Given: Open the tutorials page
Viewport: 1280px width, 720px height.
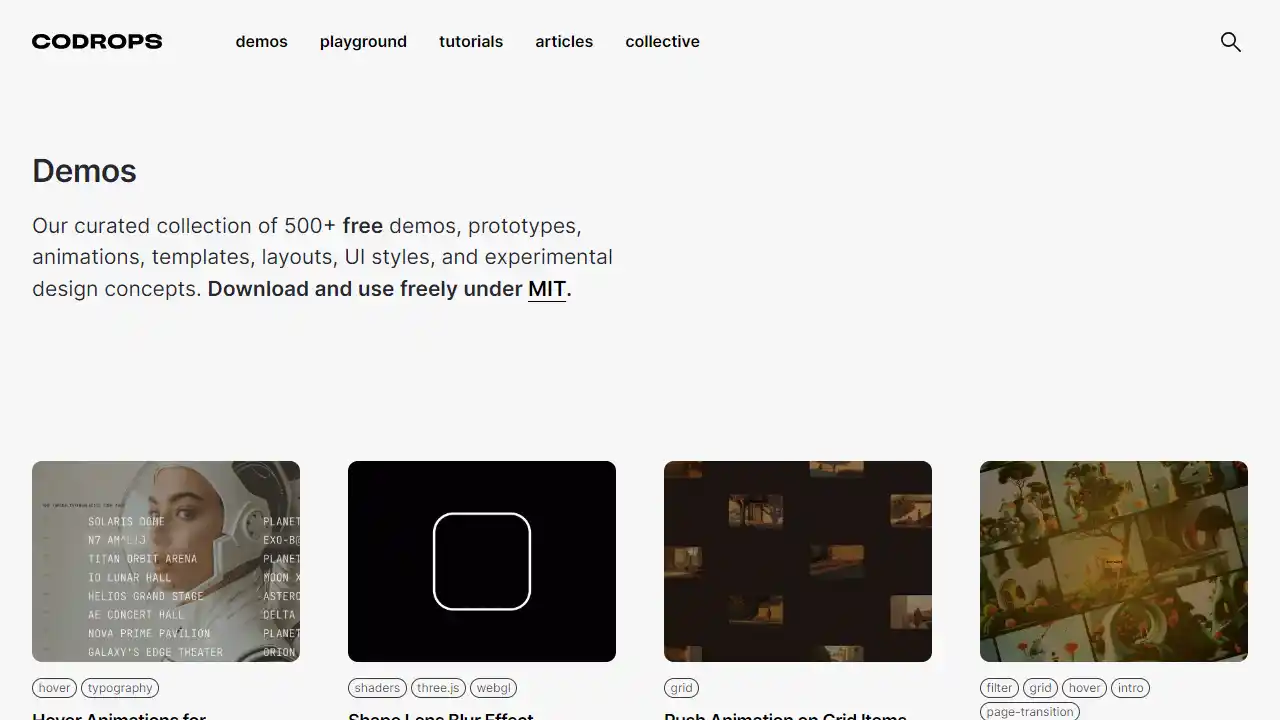Looking at the screenshot, I should 470,42.
